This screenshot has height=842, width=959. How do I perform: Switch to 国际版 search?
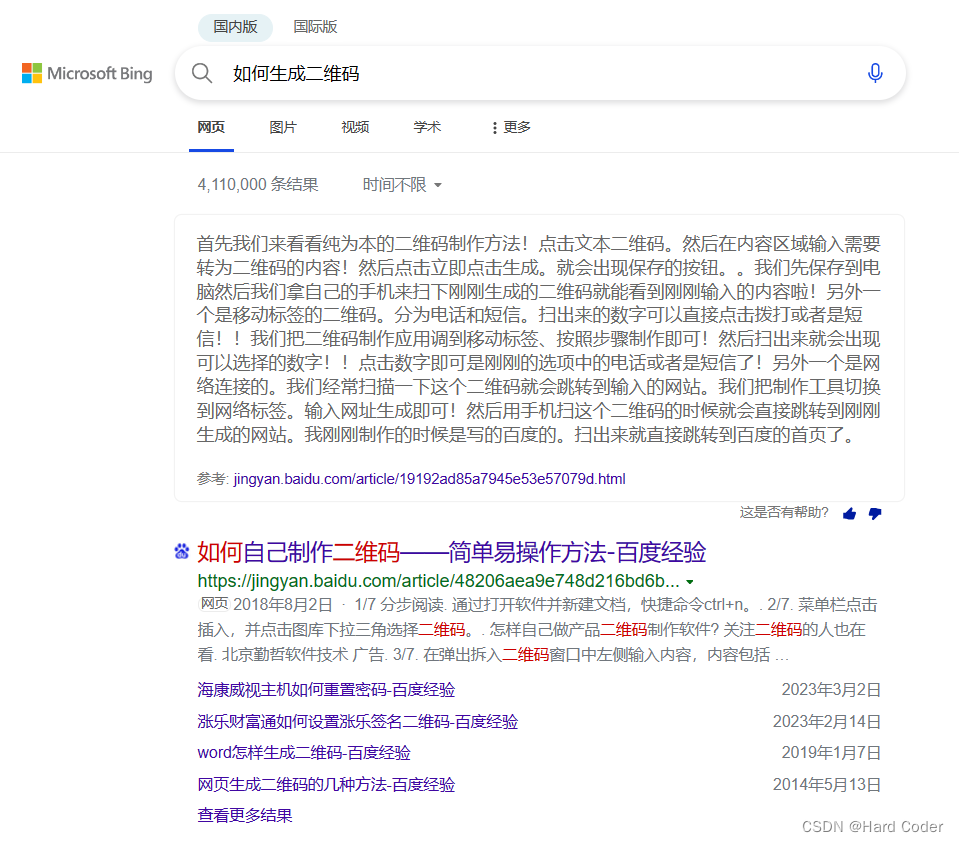tap(316, 27)
